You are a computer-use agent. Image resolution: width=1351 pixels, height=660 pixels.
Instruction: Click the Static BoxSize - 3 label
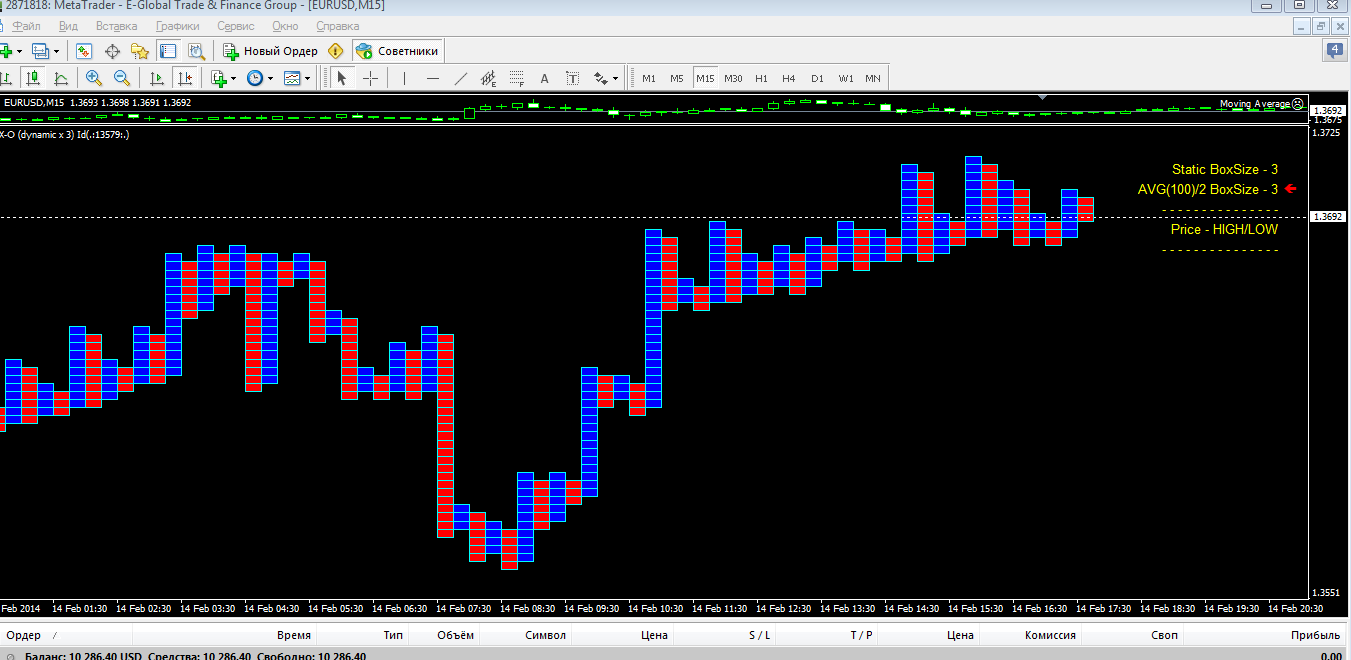pyautogui.click(x=1225, y=170)
